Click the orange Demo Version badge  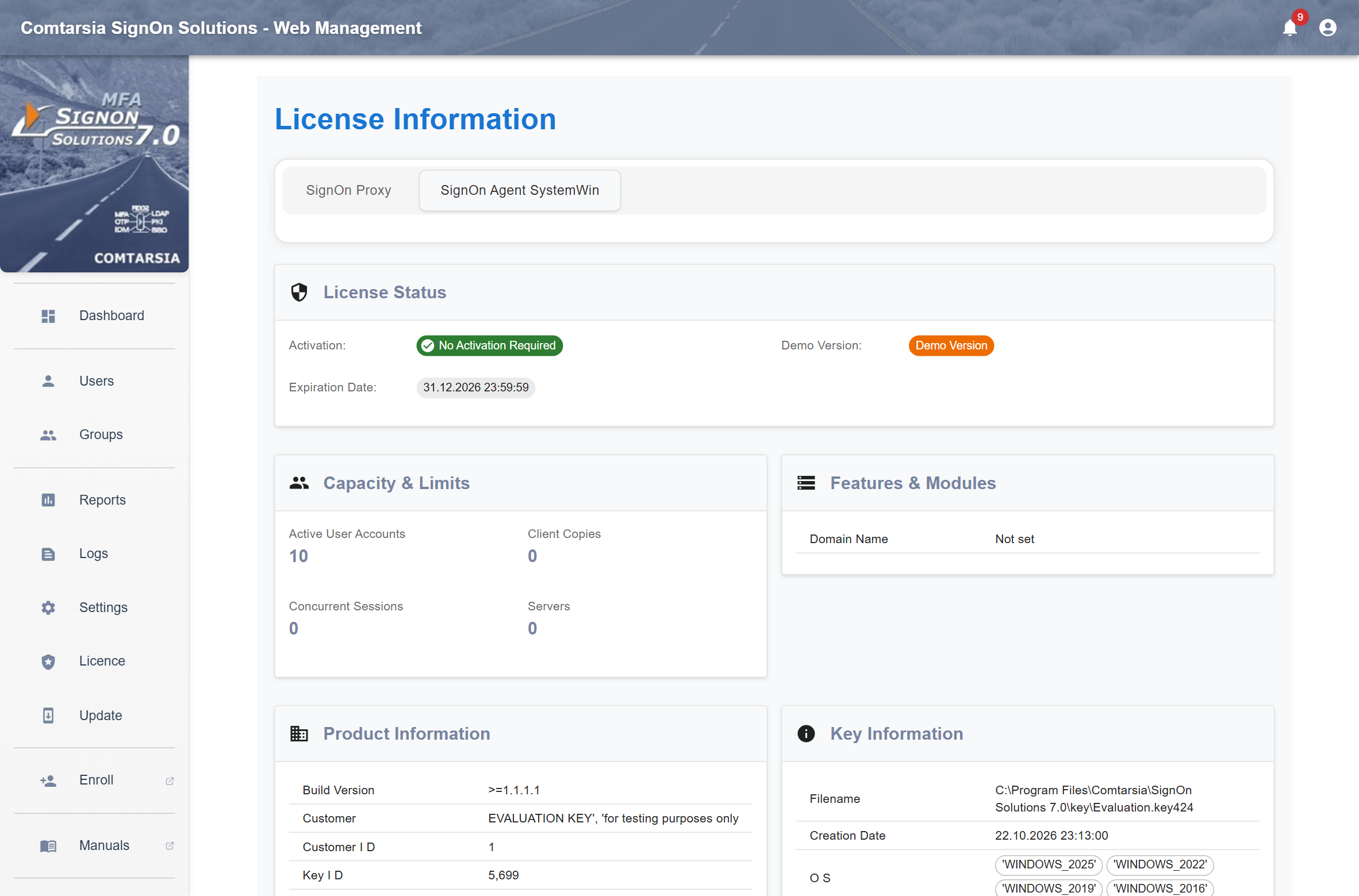coord(951,345)
